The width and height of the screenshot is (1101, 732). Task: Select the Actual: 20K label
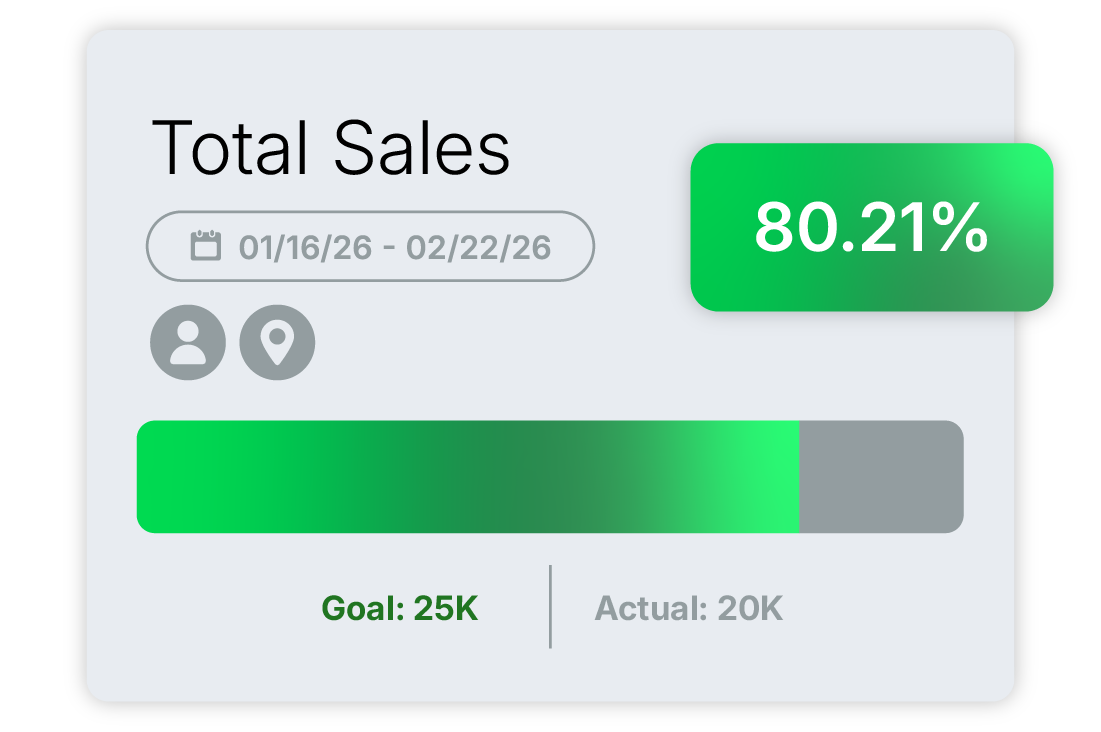pos(688,608)
